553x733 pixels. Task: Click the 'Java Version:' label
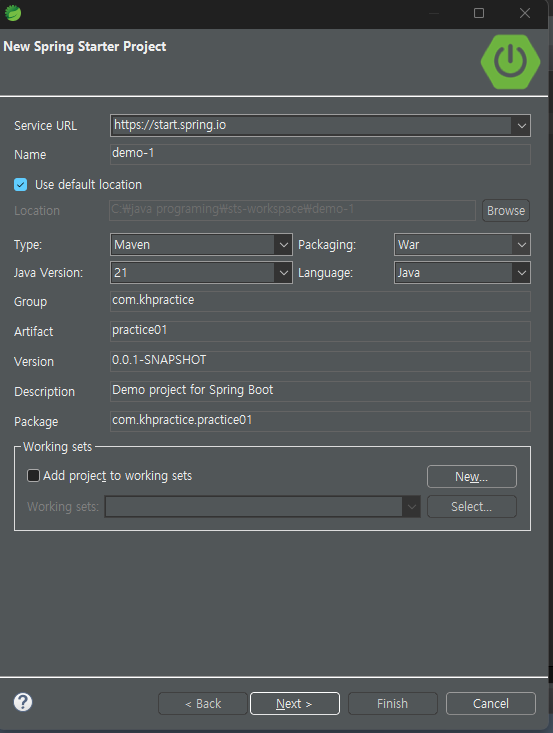click(48, 273)
